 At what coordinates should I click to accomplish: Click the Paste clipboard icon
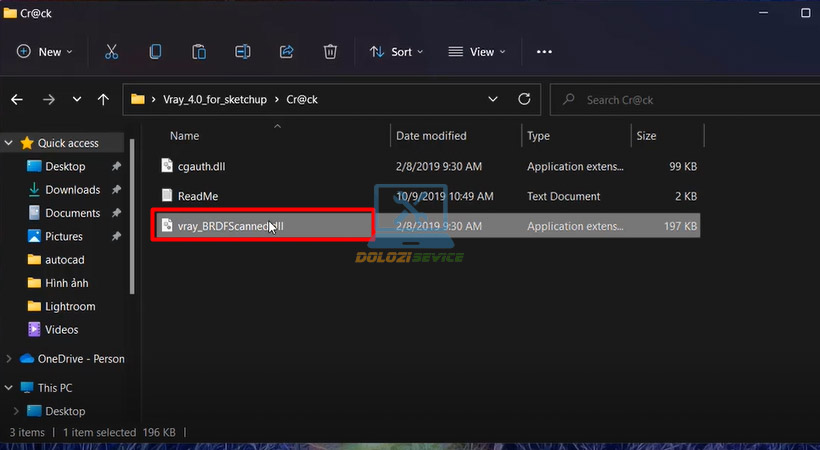[199, 52]
